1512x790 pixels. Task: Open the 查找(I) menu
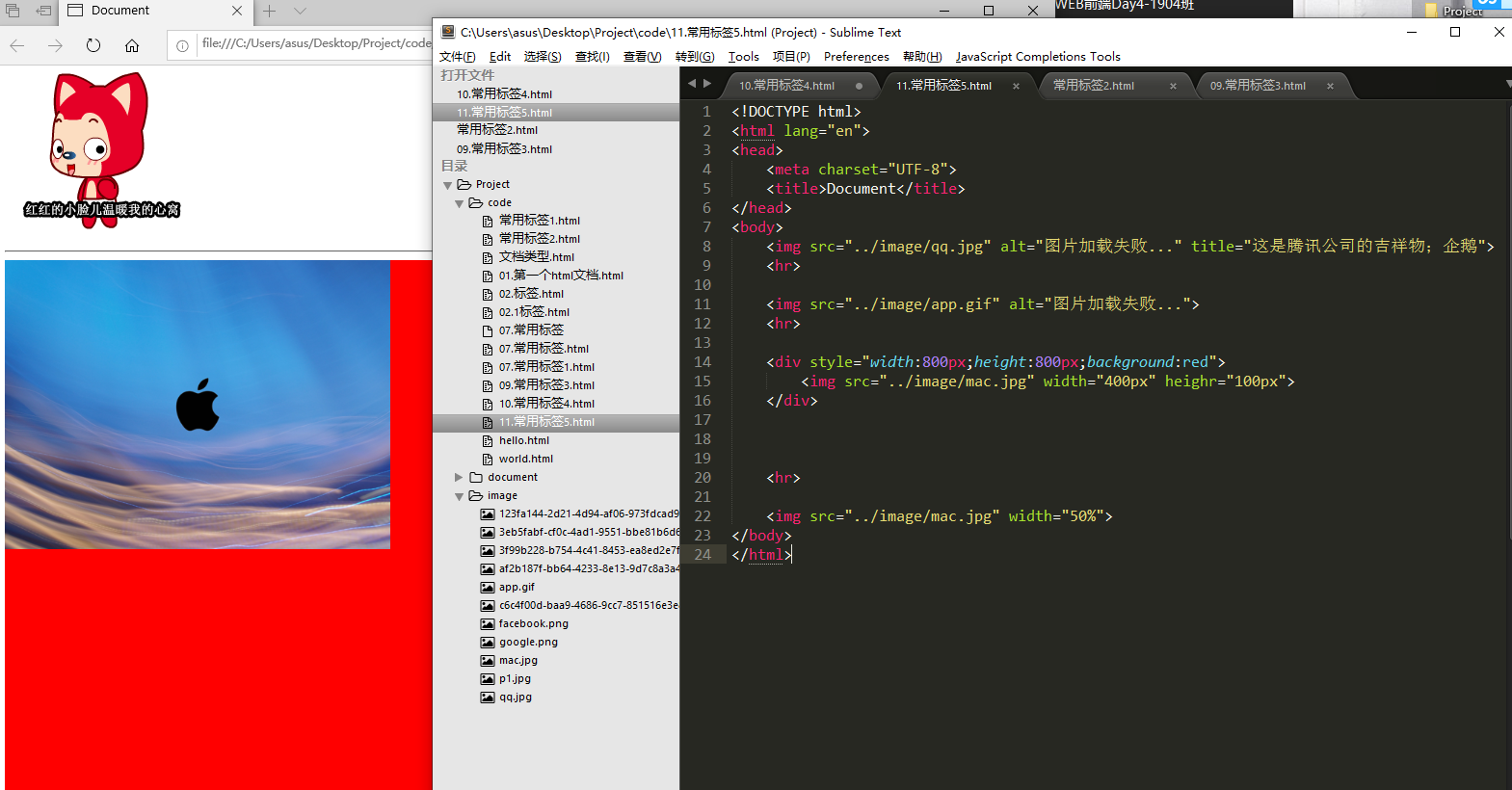coord(593,57)
